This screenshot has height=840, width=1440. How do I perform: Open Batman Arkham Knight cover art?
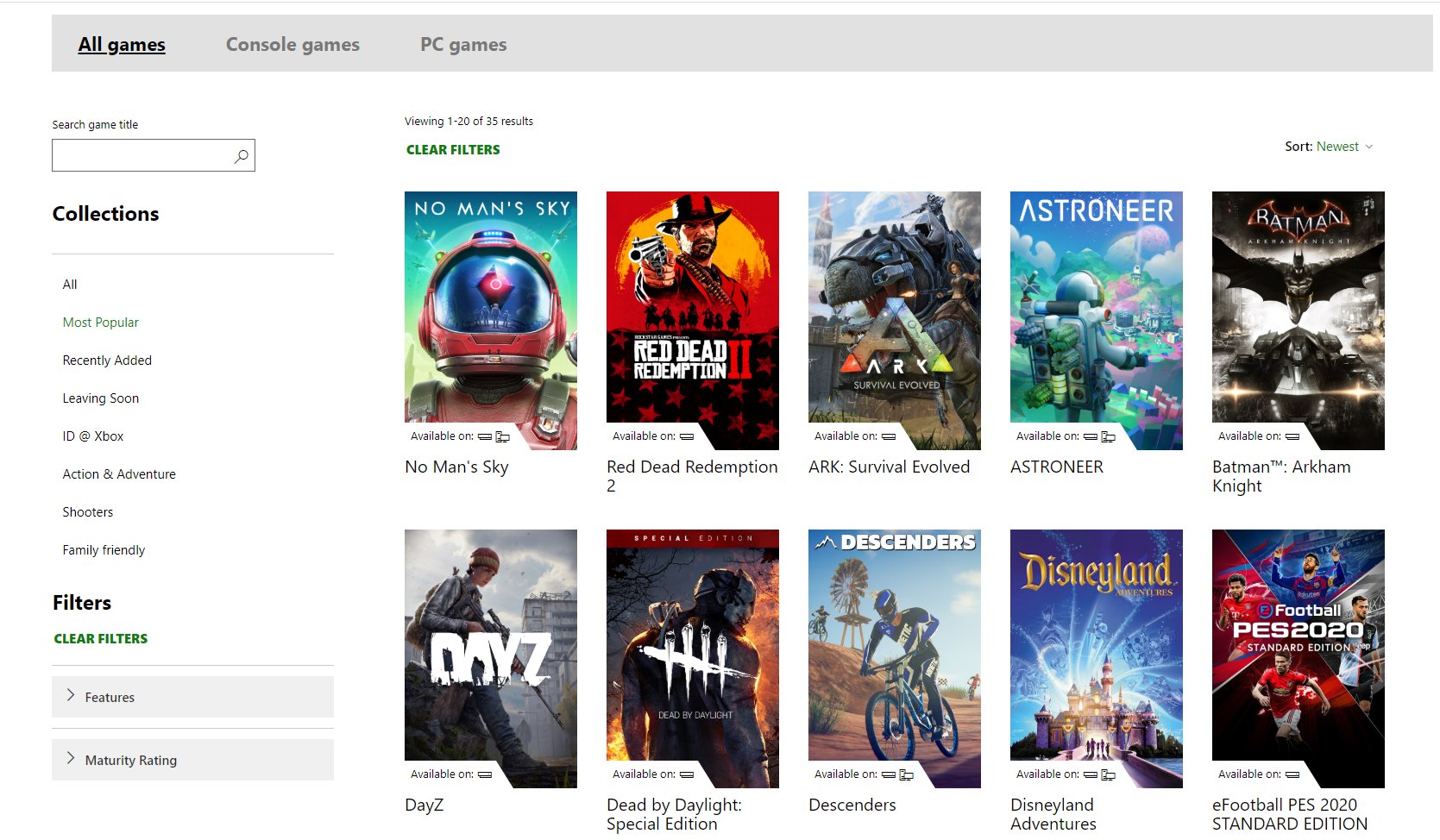pyautogui.click(x=1299, y=320)
